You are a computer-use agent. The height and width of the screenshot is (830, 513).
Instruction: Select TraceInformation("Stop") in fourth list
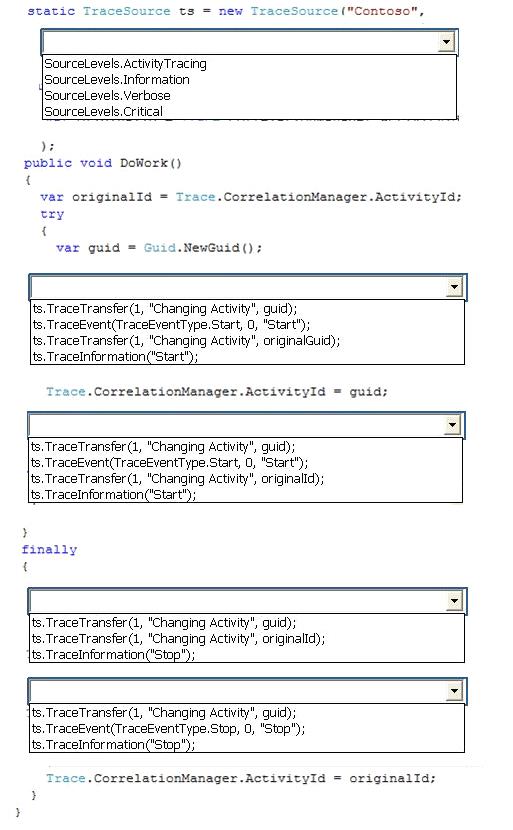113,655
